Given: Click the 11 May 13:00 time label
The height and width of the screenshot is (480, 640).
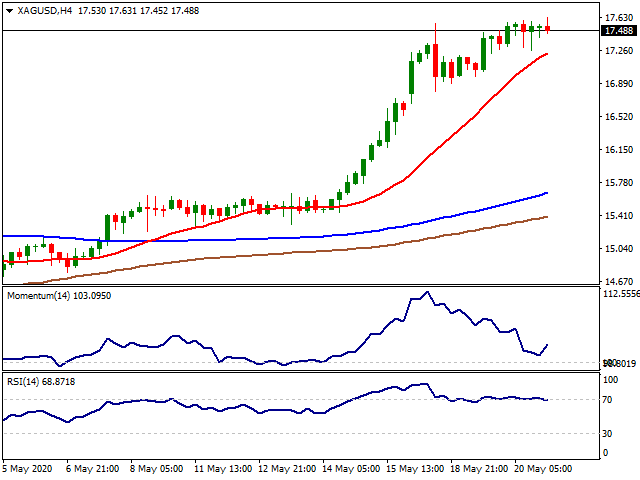Looking at the screenshot, I should 223,469.
